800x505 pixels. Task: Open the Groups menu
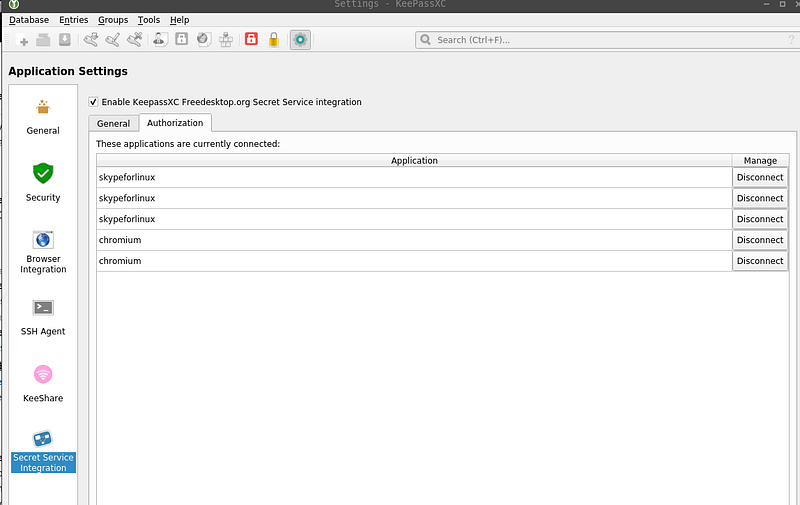[113, 20]
